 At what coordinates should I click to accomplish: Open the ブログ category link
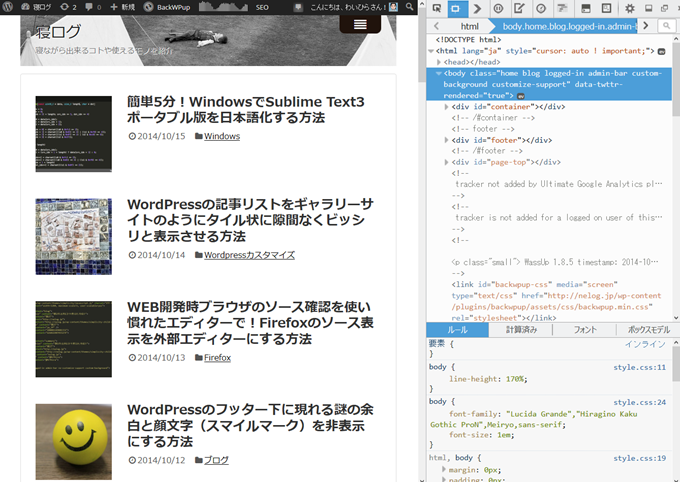tap(216, 460)
